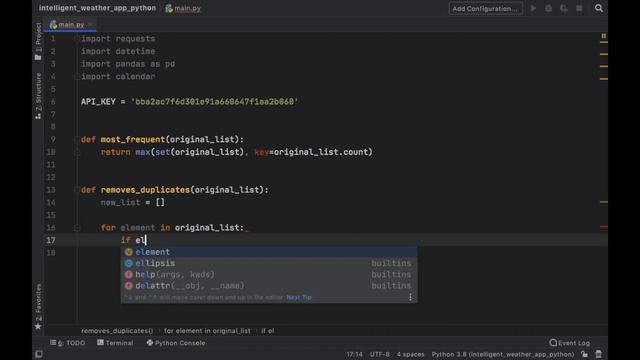Close the main.py editor tab
Screen dimensions: 640x360
click(90, 25)
